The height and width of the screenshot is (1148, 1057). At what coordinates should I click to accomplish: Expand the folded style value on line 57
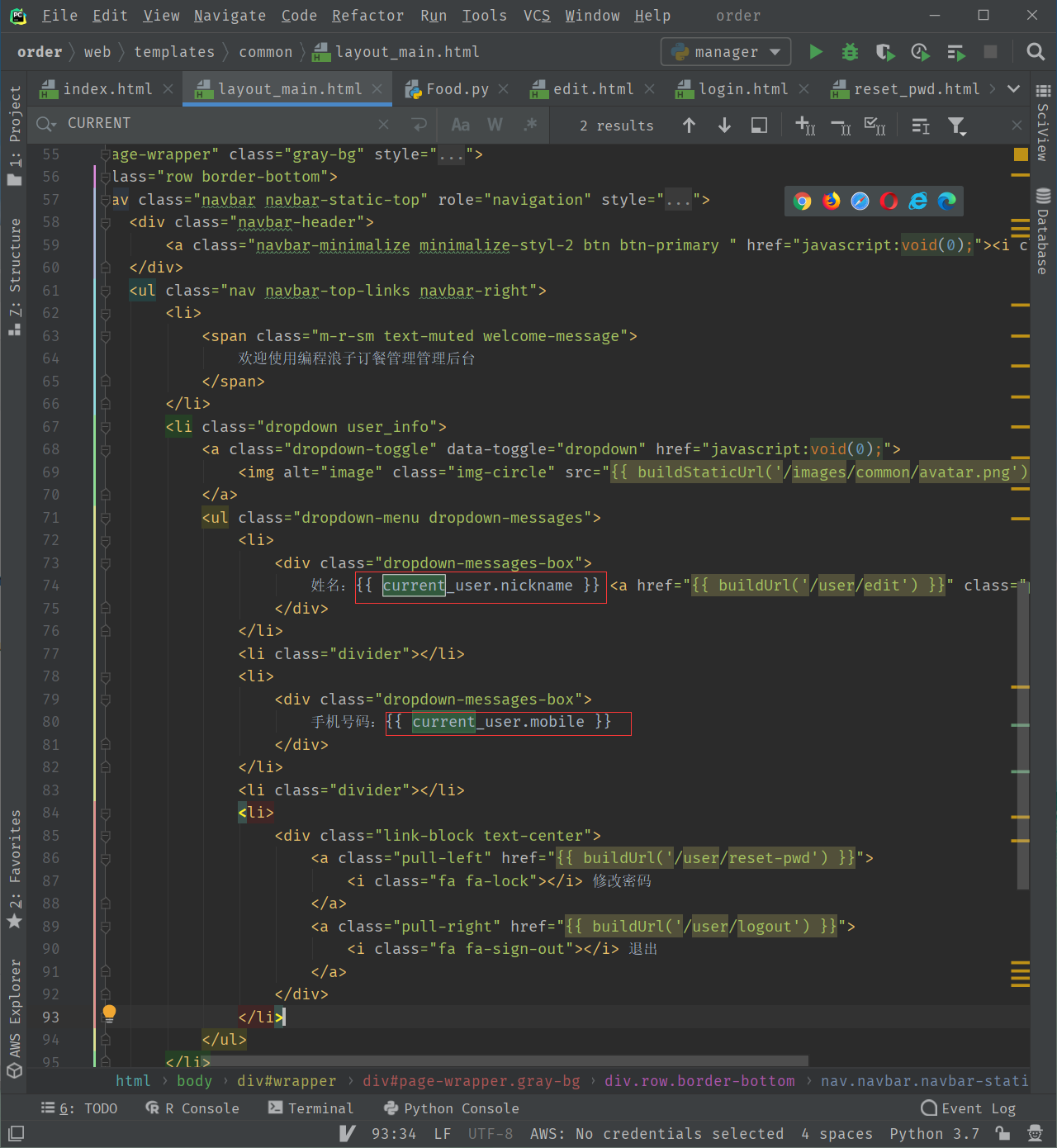pos(679,200)
